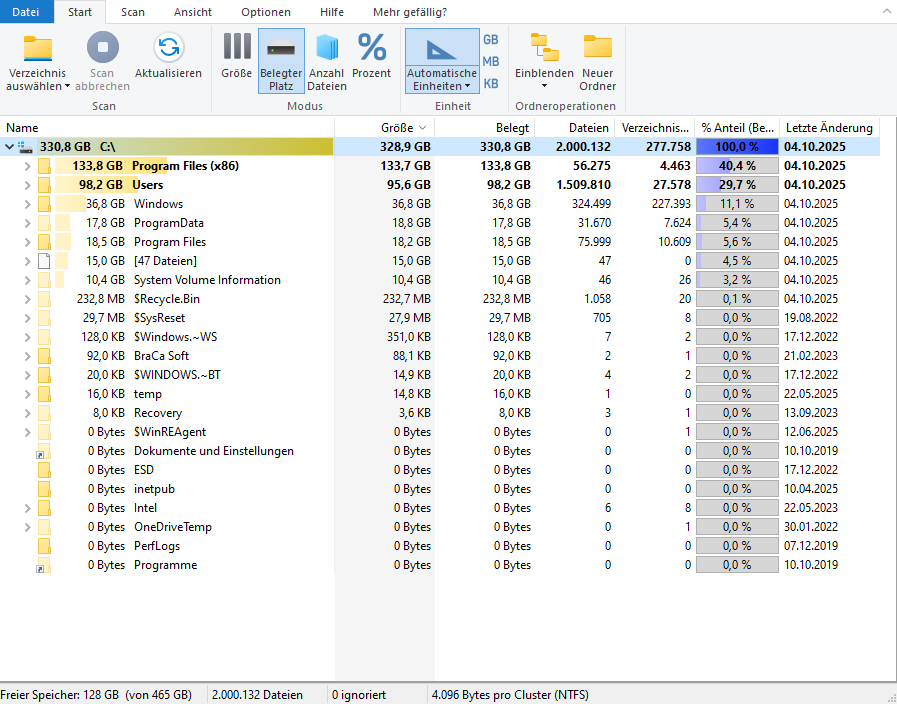897x704 pixels.
Task: Sort by the Letzte Änderung column header
Action: (x=829, y=128)
